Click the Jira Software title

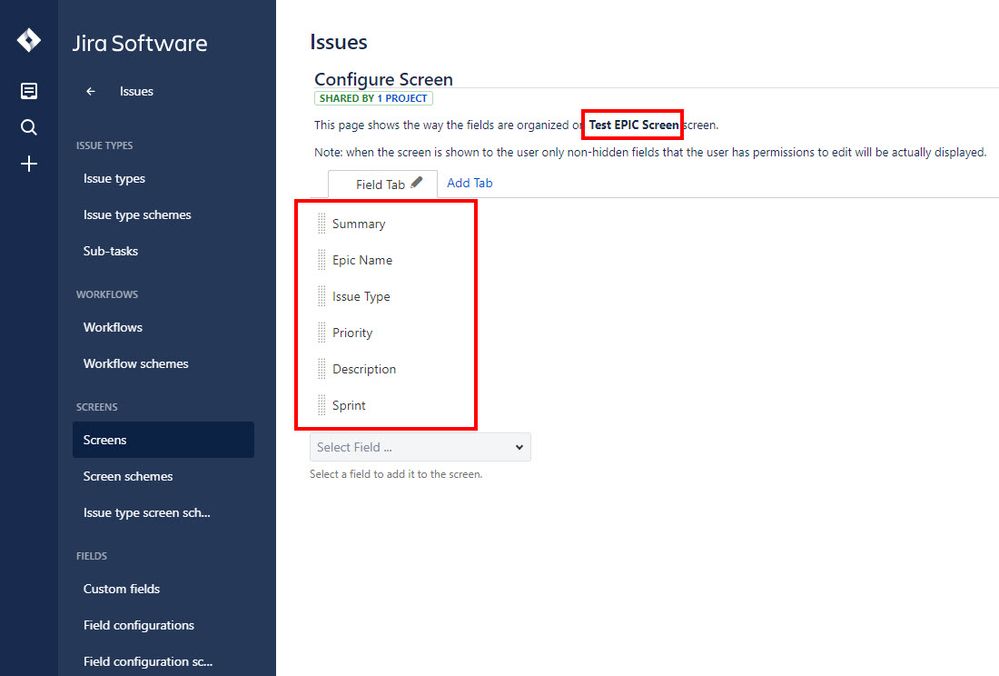140,43
